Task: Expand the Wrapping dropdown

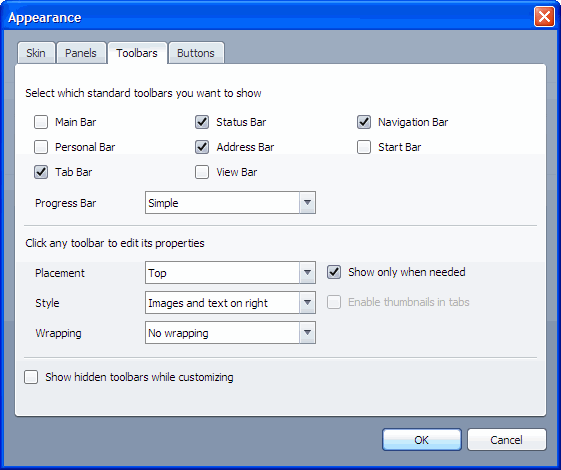Action: (x=230, y=333)
